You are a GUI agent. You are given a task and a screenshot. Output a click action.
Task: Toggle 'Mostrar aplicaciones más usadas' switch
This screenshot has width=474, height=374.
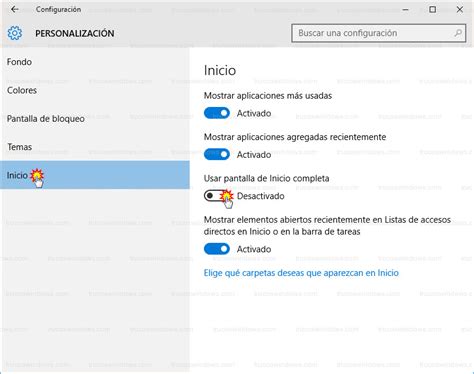click(x=217, y=113)
